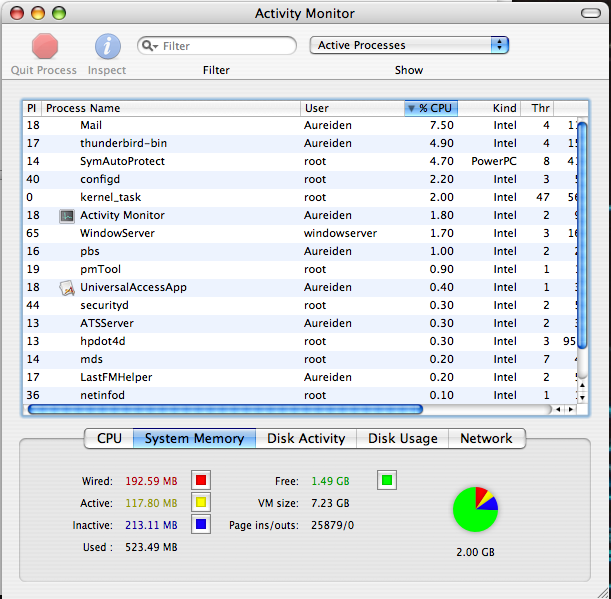Click the green Free color swatch
The height and width of the screenshot is (599, 611).
click(387, 480)
